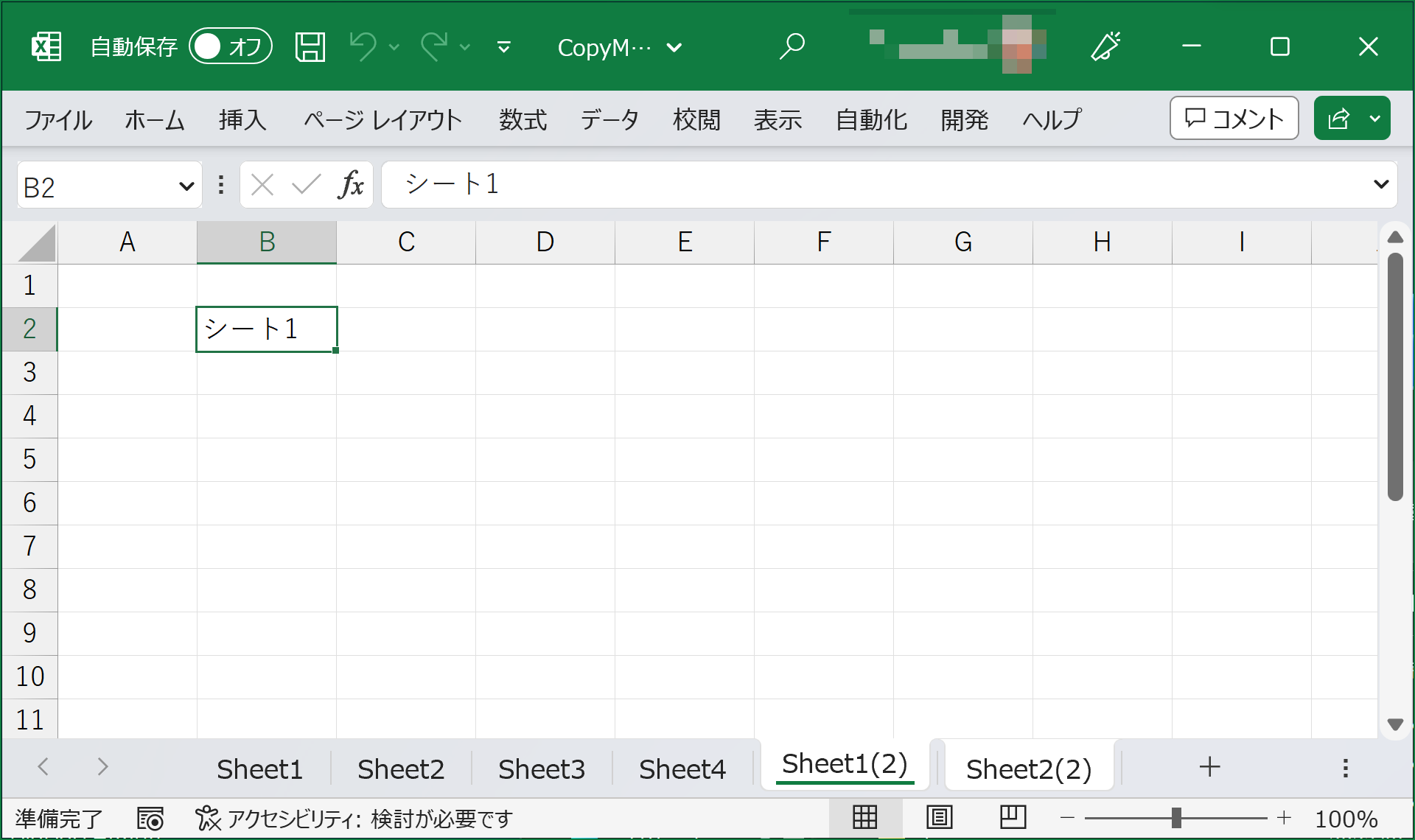Click the zoom out minus button
The width and height of the screenshot is (1415, 840).
1067,818
